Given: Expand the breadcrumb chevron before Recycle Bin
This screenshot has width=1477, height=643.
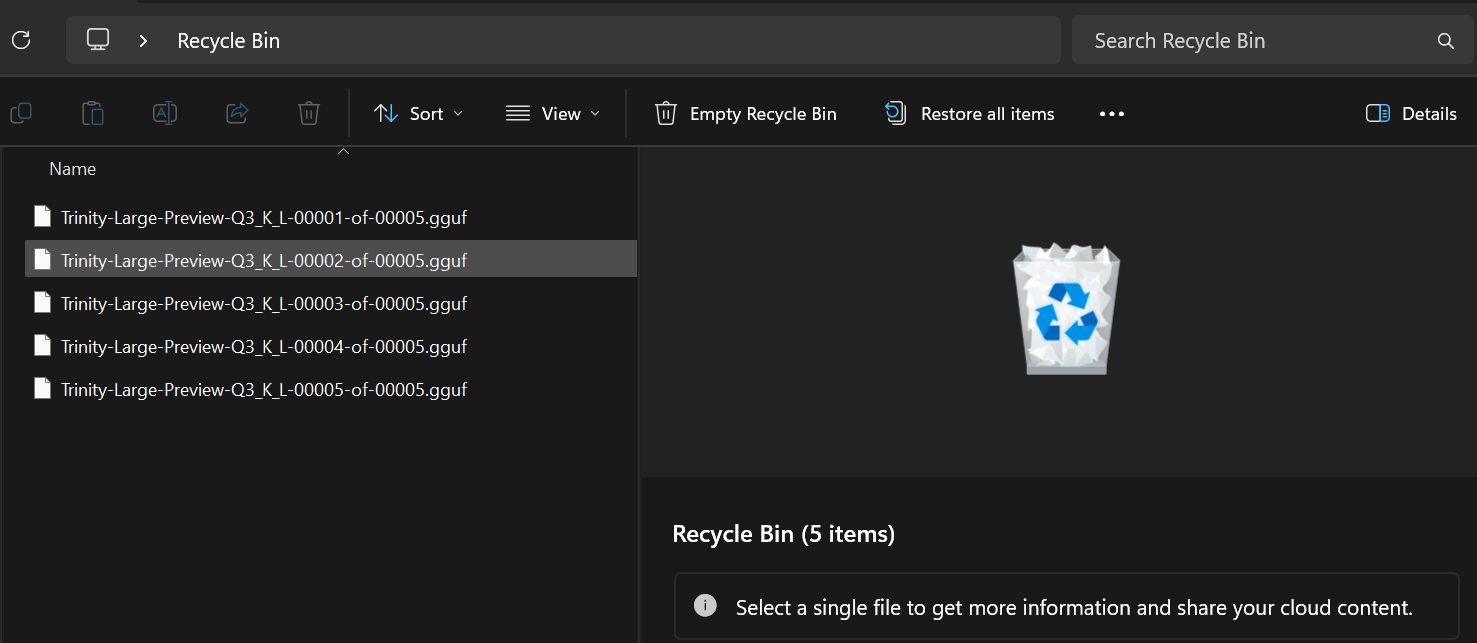Looking at the screenshot, I should (143, 41).
